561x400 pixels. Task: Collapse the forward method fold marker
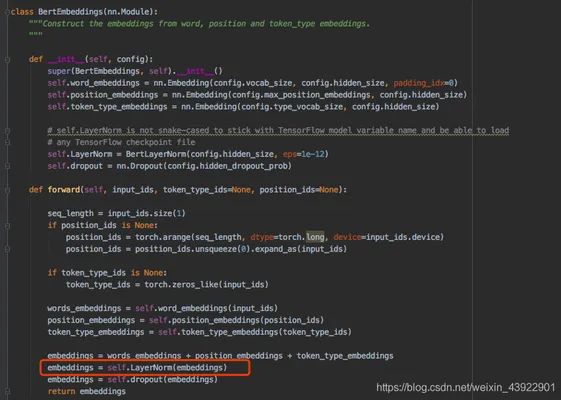click(8, 190)
